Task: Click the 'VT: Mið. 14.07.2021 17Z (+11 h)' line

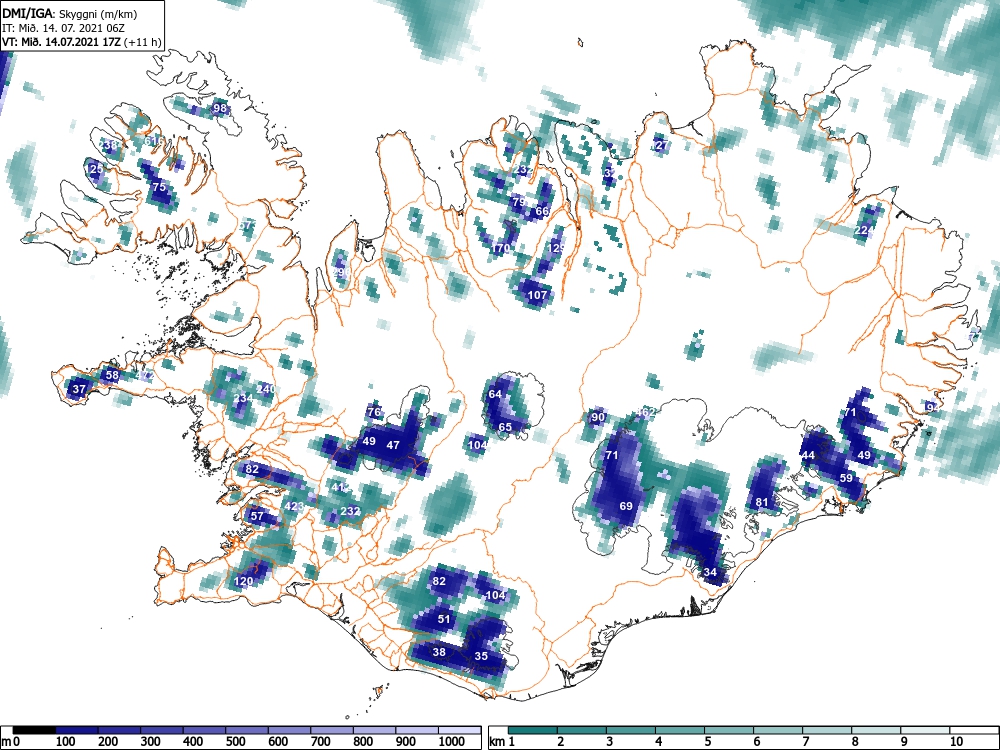Action: (x=82, y=42)
